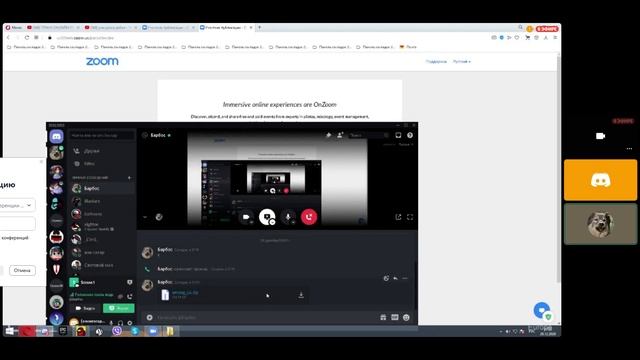Click the chat shield bubble on Zoom page
Screen dimensions: 640x360
click(x=542, y=310)
